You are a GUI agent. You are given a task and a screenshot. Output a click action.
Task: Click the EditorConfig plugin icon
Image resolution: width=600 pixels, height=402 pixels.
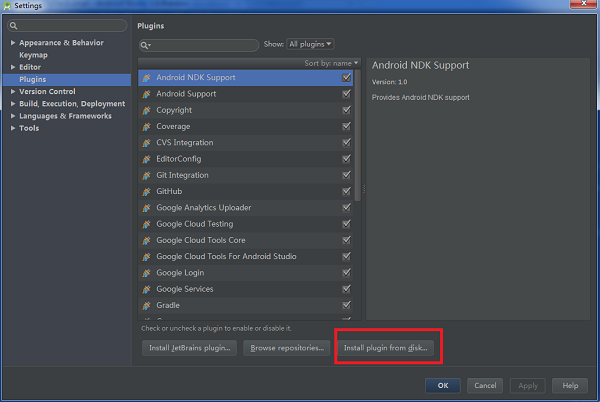tap(147, 159)
